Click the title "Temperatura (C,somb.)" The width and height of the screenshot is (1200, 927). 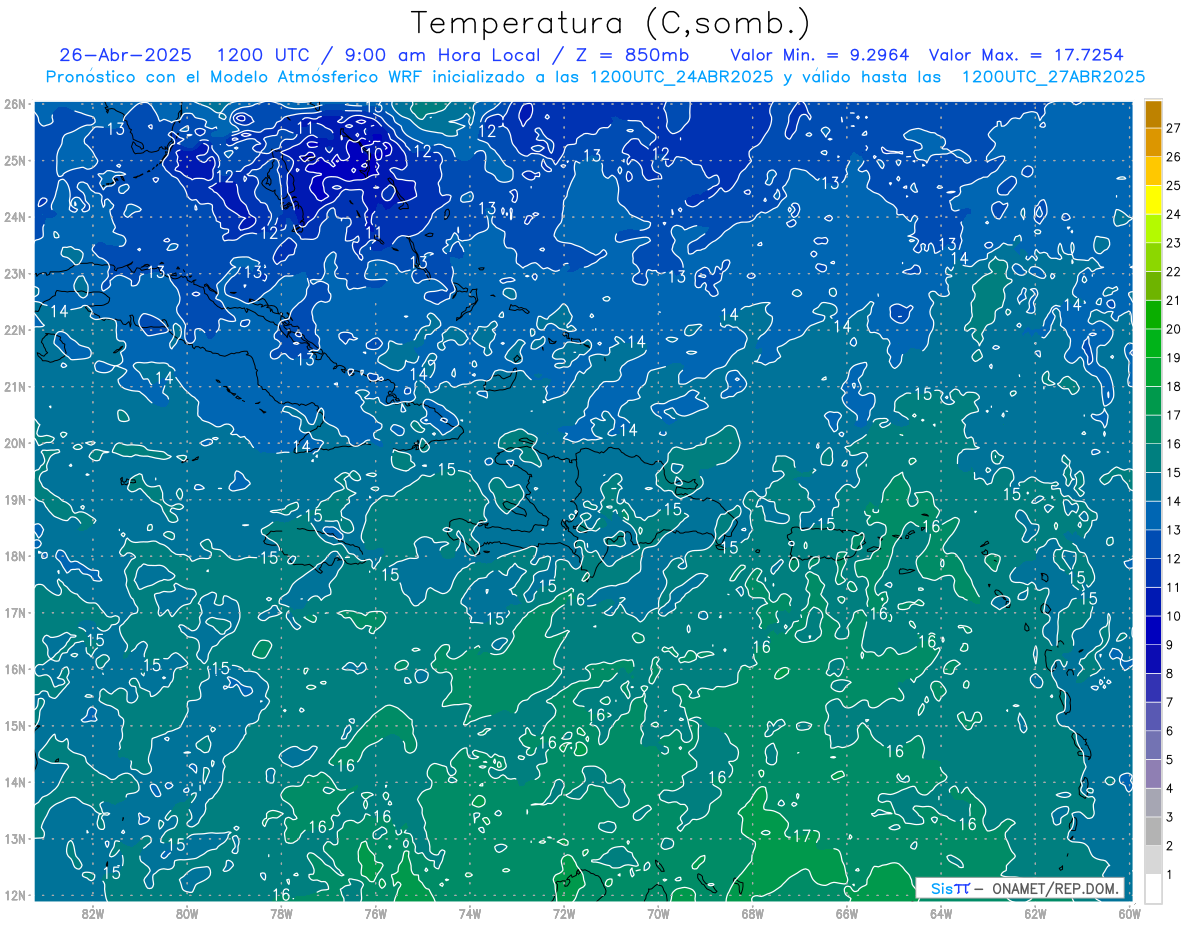click(x=610, y=22)
